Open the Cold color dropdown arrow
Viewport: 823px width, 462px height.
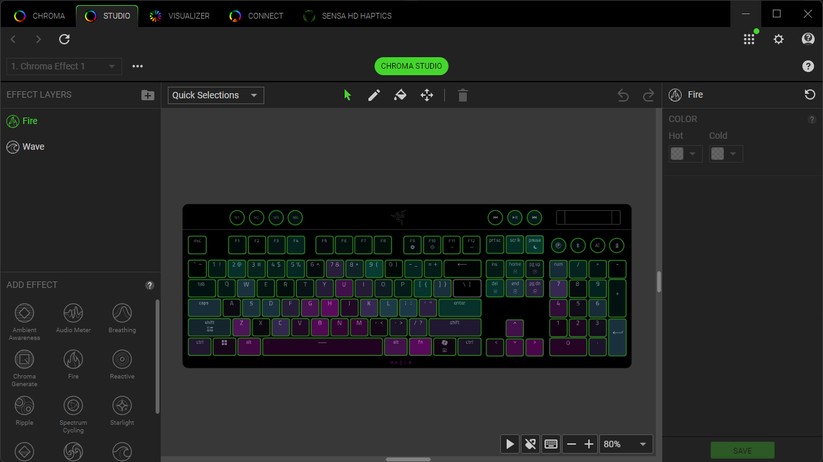click(733, 154)
